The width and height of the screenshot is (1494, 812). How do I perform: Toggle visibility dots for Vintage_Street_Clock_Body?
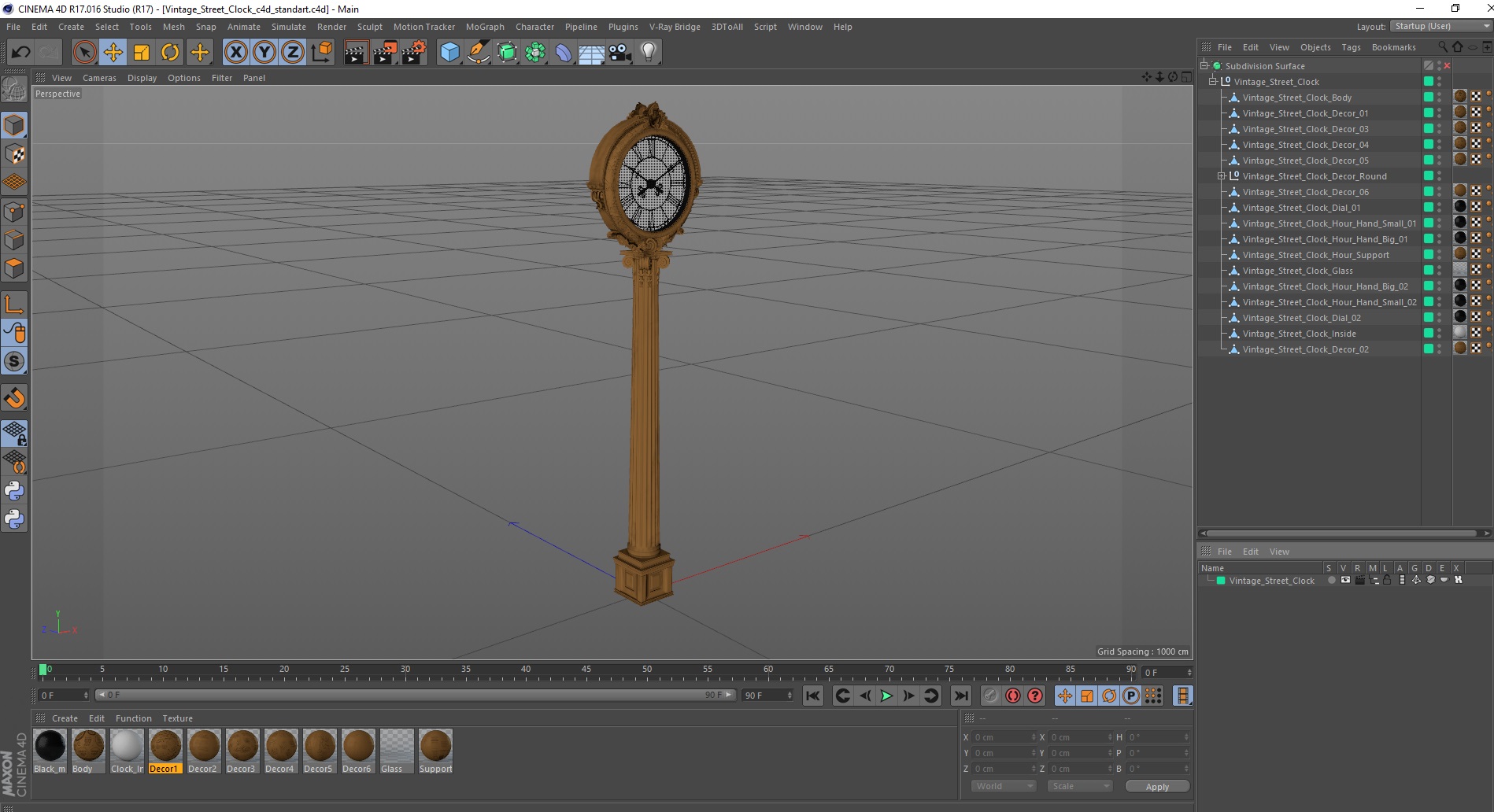1440,98
